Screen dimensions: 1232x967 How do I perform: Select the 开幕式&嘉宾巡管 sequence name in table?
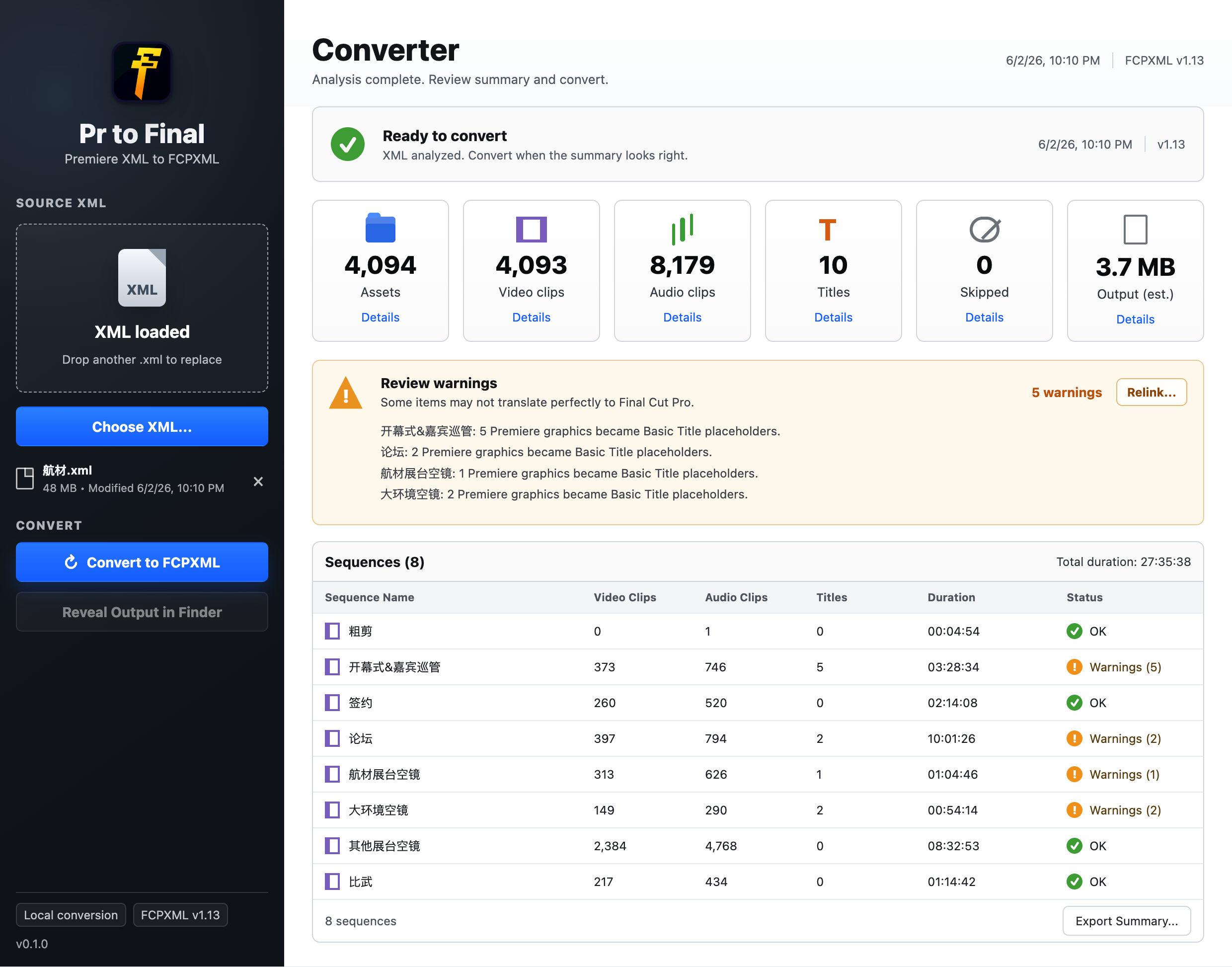394,666
